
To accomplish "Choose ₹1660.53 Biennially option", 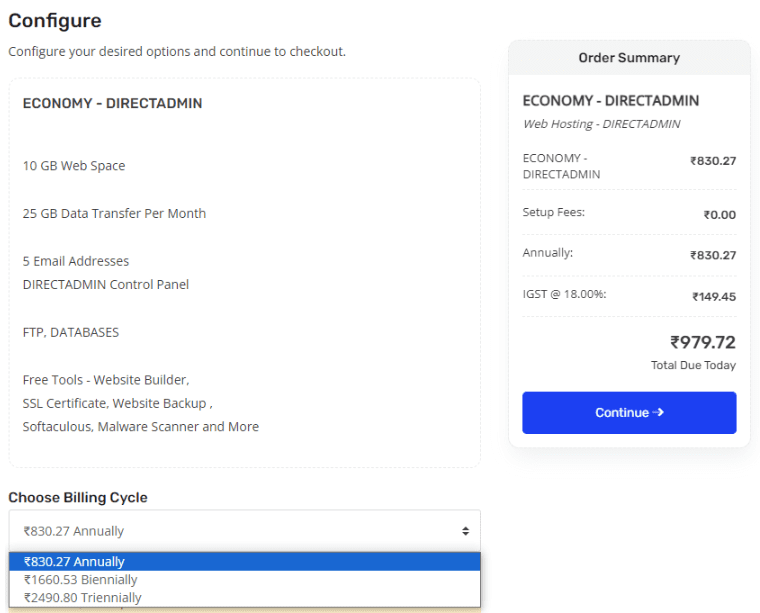I will pos(244,580).
